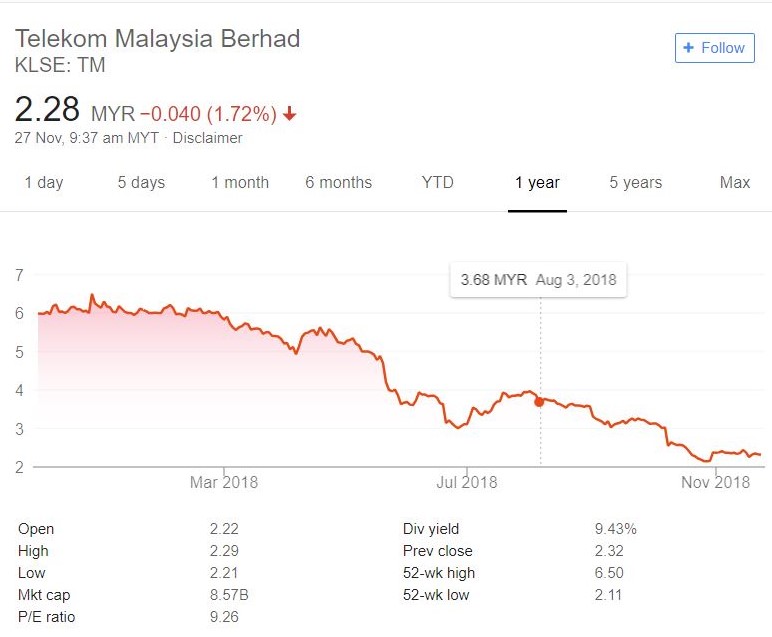Click the 3.68 MYR chart tooltip
The image size is (772, 637).
[538, 280]
